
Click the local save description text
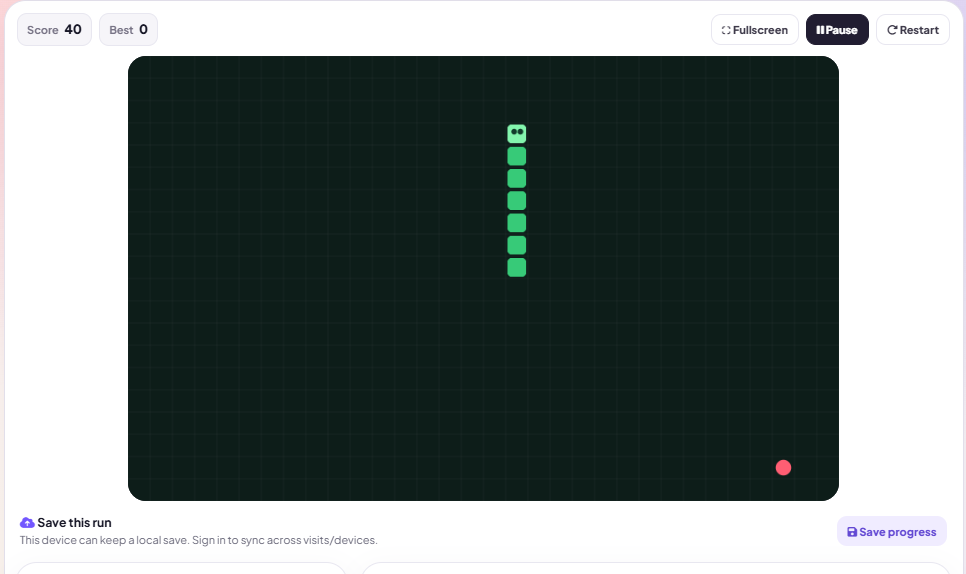tap(198, 540)
